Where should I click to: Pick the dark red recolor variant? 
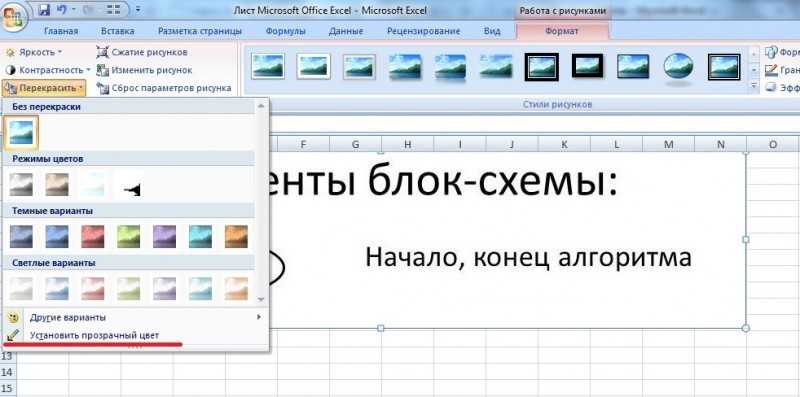pyautogui.click(x=93, y=236)
